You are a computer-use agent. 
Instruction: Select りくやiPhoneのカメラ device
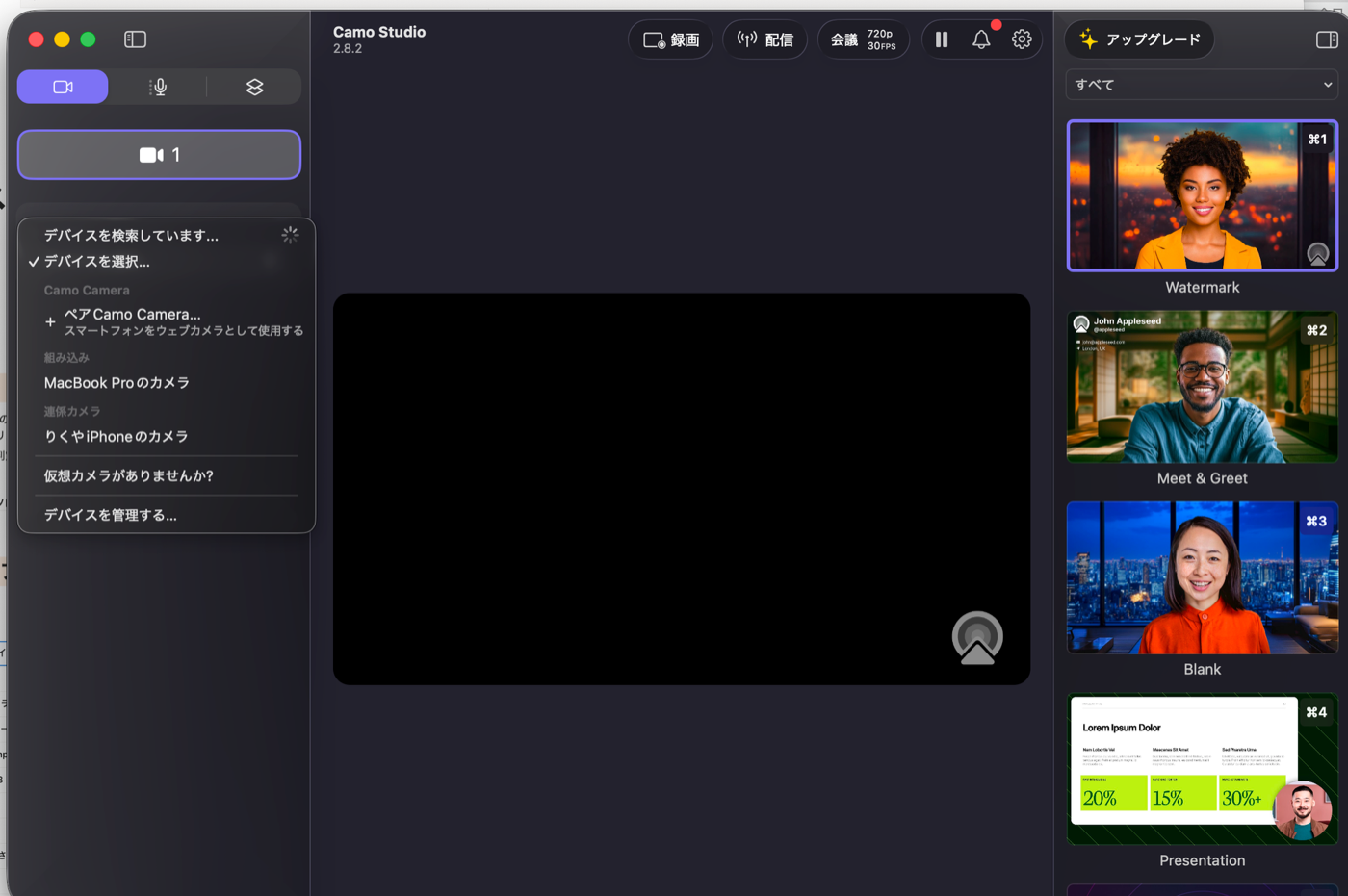click(167, 437)
